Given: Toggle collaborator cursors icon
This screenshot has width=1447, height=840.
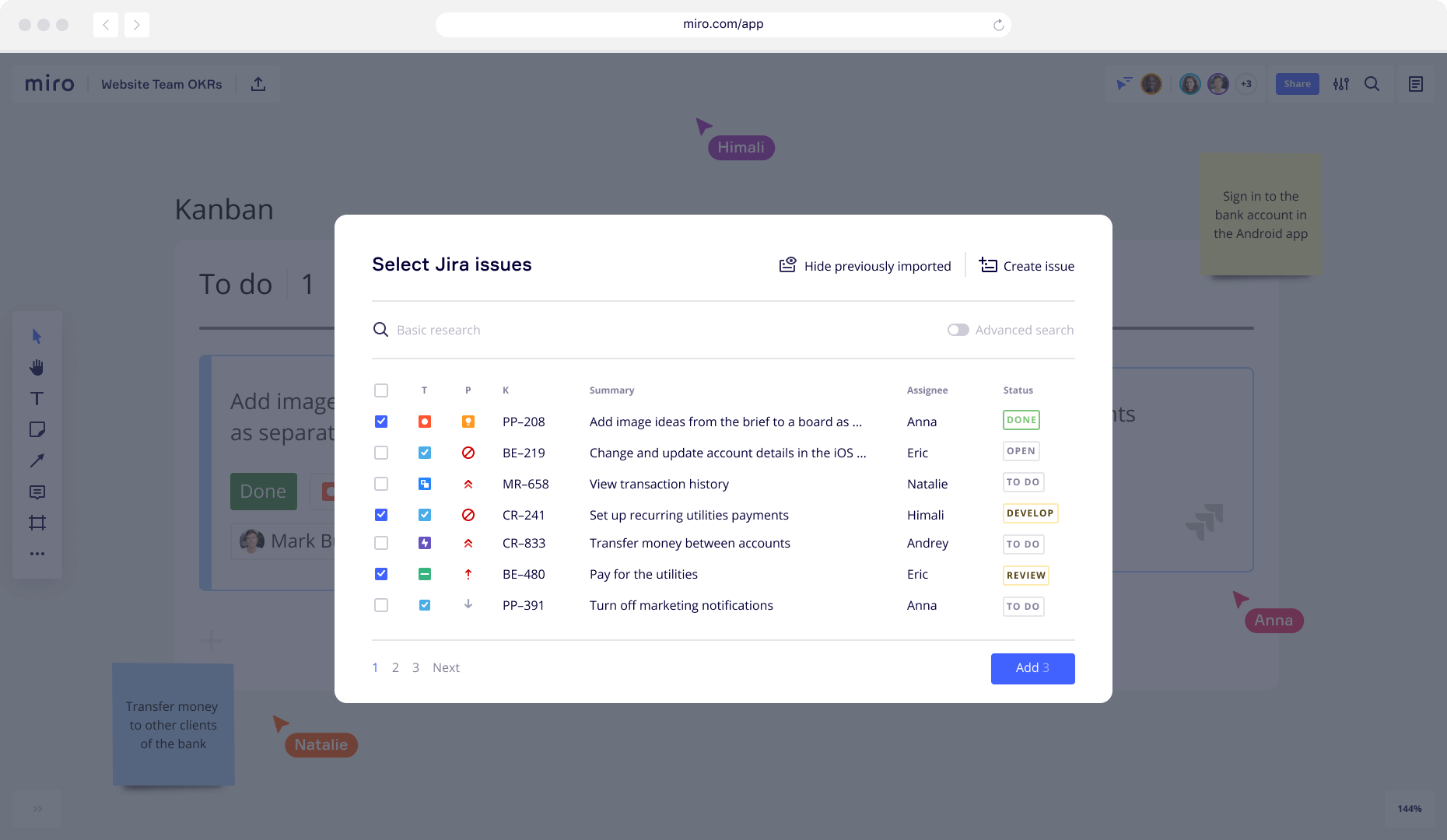Looking at the screenshot, I should pos(1124,84).
